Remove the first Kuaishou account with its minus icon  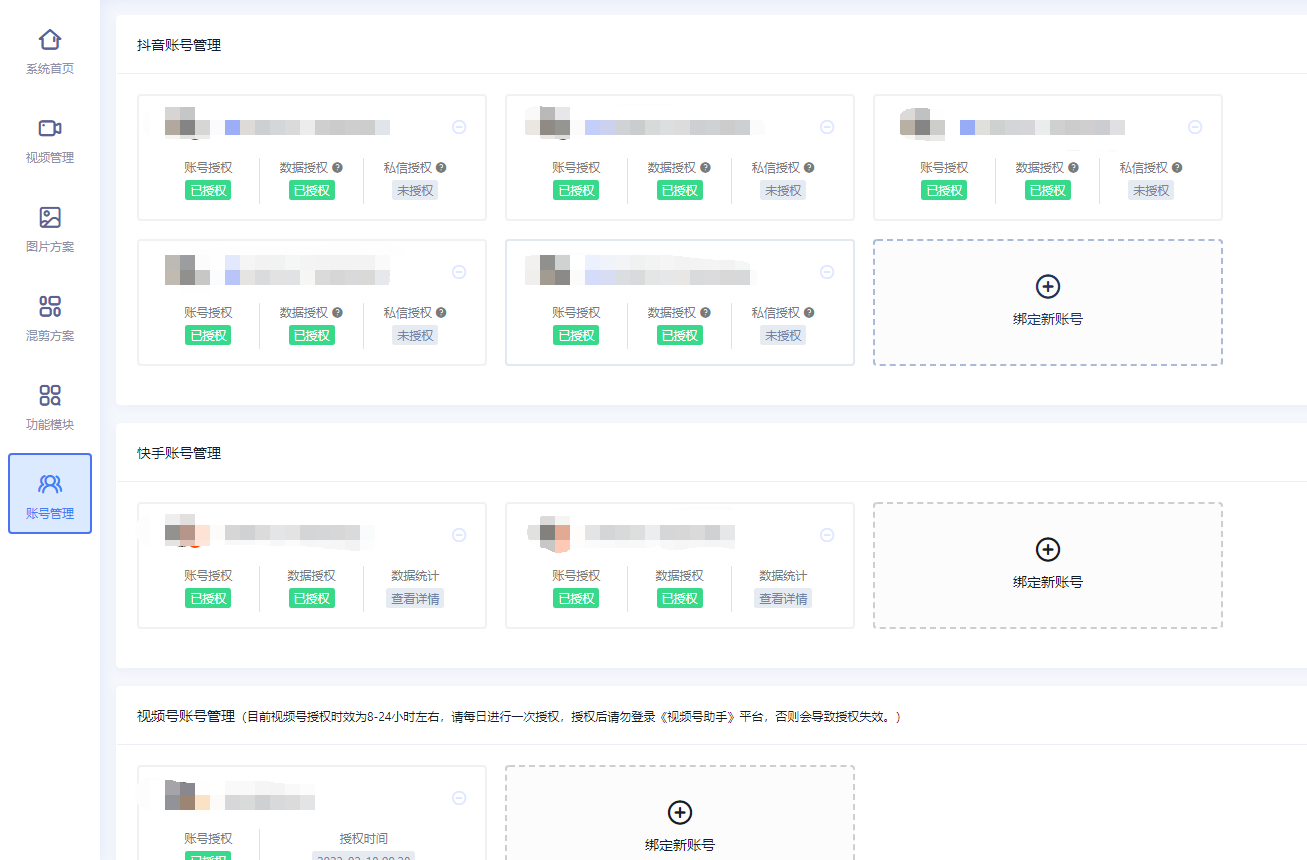tap(459, 535)
